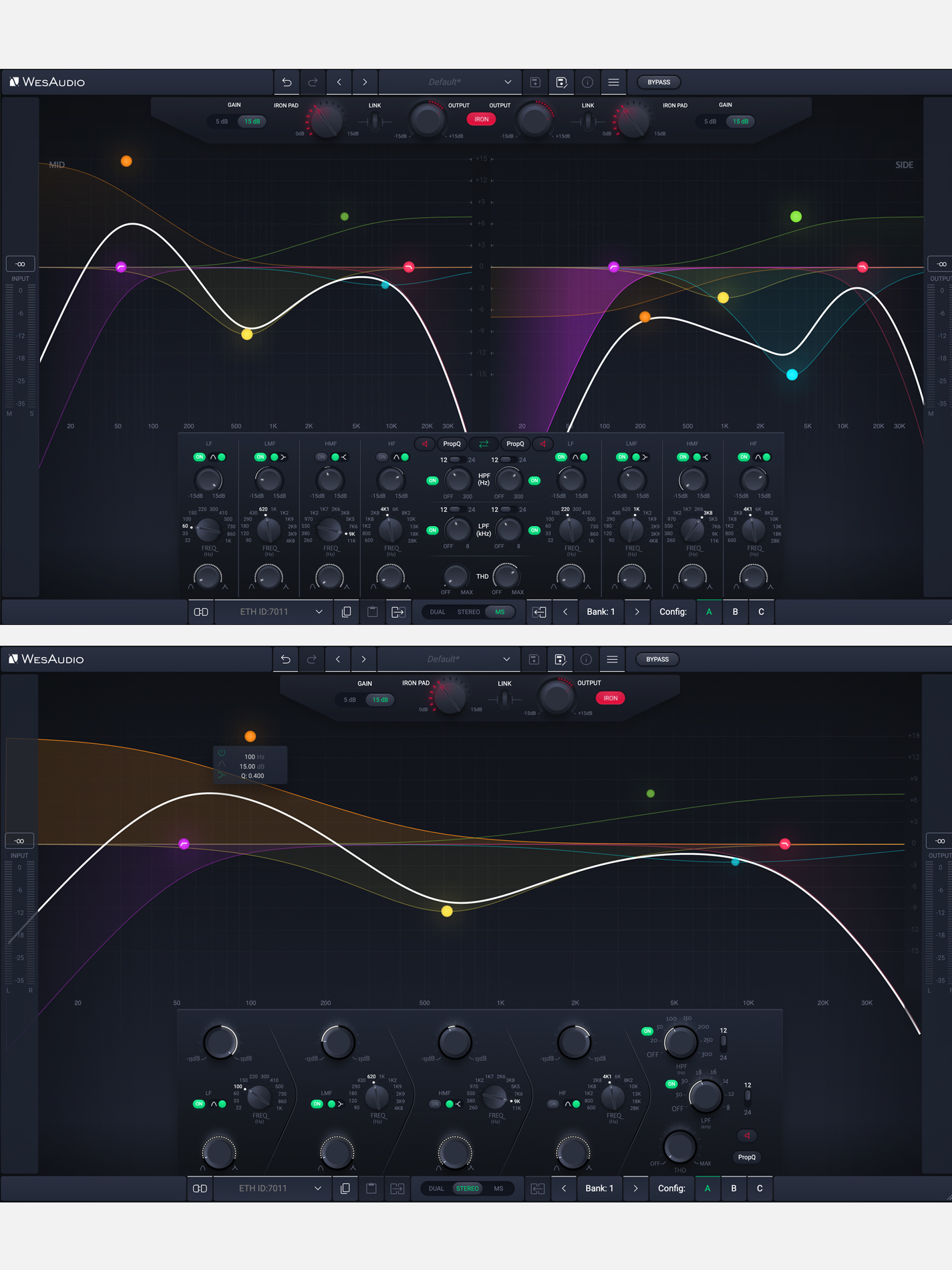Click red speaker icon above PropQ, bottom window
Image resolution: width=952 pixels, height=1270 pixels.
[747, 1136]
